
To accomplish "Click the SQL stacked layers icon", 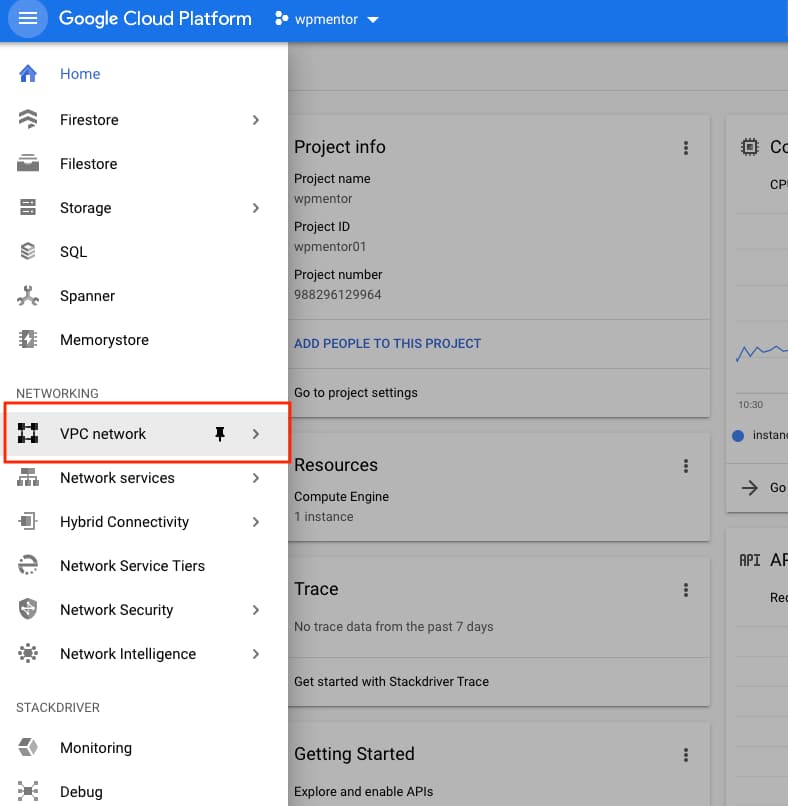I will (x=28, y=251).
